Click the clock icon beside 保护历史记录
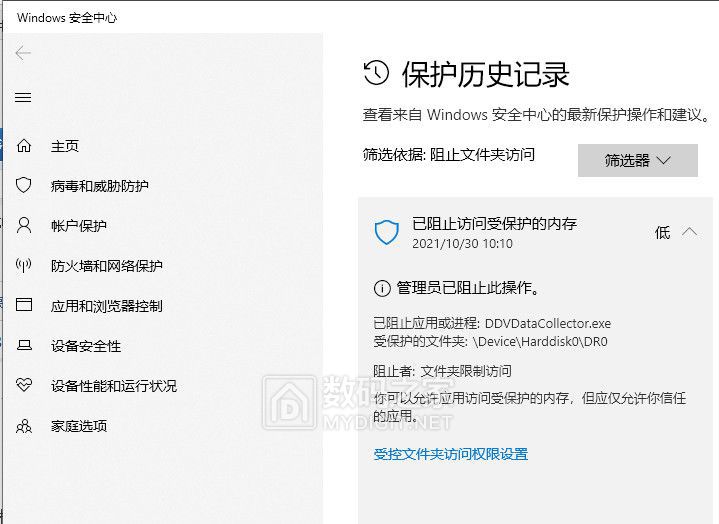This screenshot has width=719, height=524. (376, 73)
